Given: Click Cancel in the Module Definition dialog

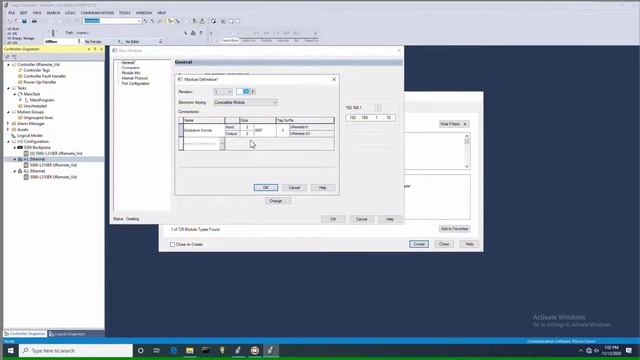Looking at the screenshot, I should [x=294, y=188].
